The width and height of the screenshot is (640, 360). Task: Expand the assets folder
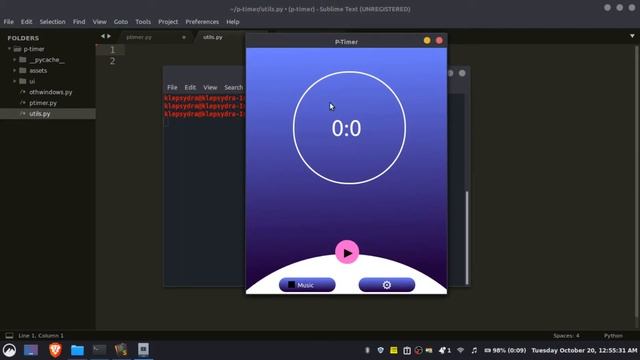(x=15, y=70)
